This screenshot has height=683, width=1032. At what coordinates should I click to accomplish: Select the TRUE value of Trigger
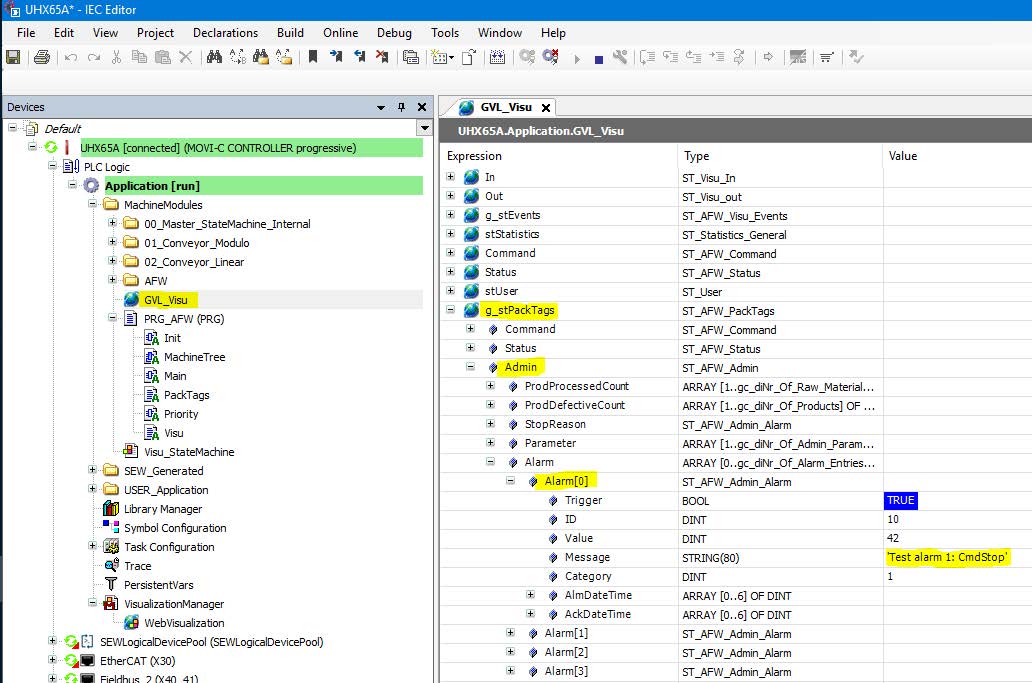(x=900, y=500)
